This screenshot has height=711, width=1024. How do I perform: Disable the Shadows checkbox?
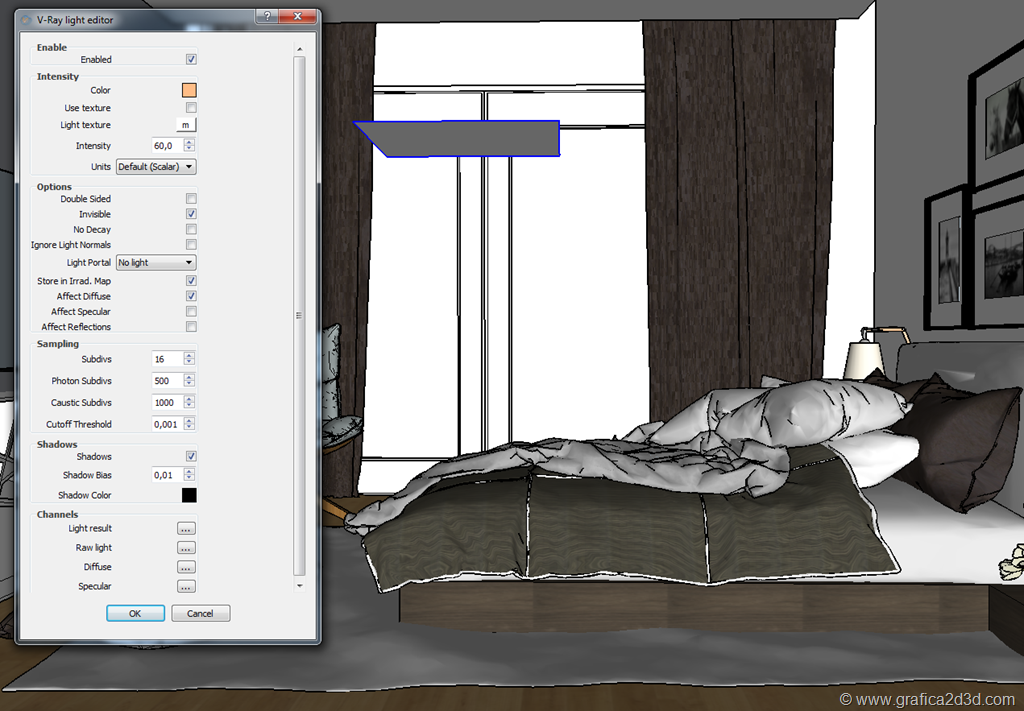[x=191, y=457]
